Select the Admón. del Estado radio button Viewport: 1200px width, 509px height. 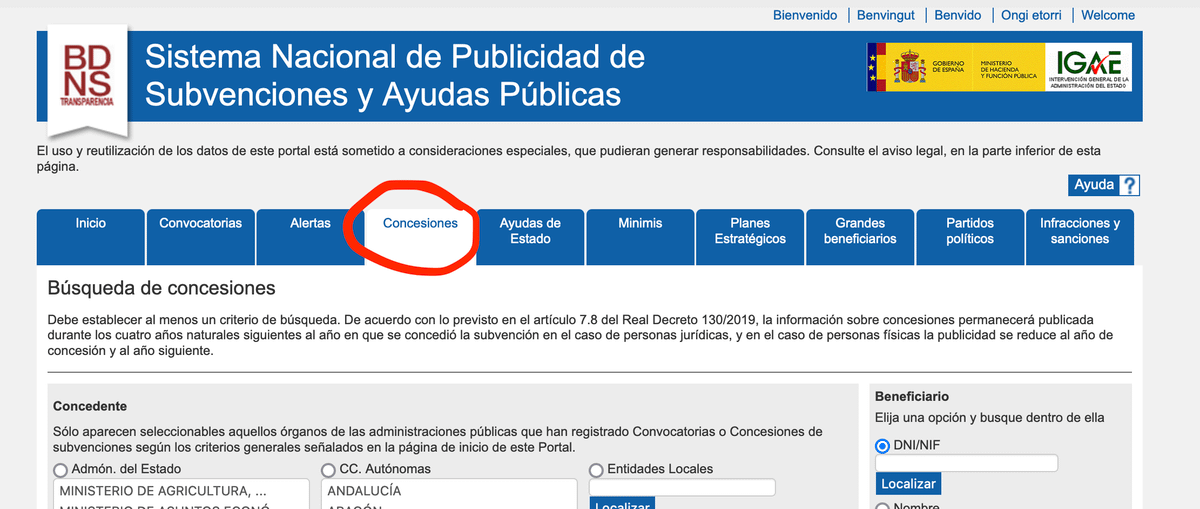click(x=61, y=469)
